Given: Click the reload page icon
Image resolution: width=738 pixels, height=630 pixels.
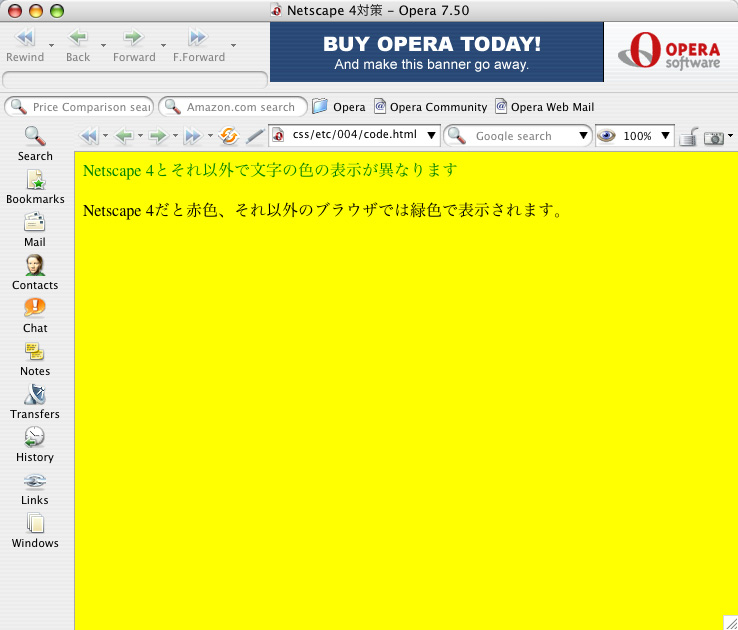Looking at the screenshot, I should click(229, 136).
